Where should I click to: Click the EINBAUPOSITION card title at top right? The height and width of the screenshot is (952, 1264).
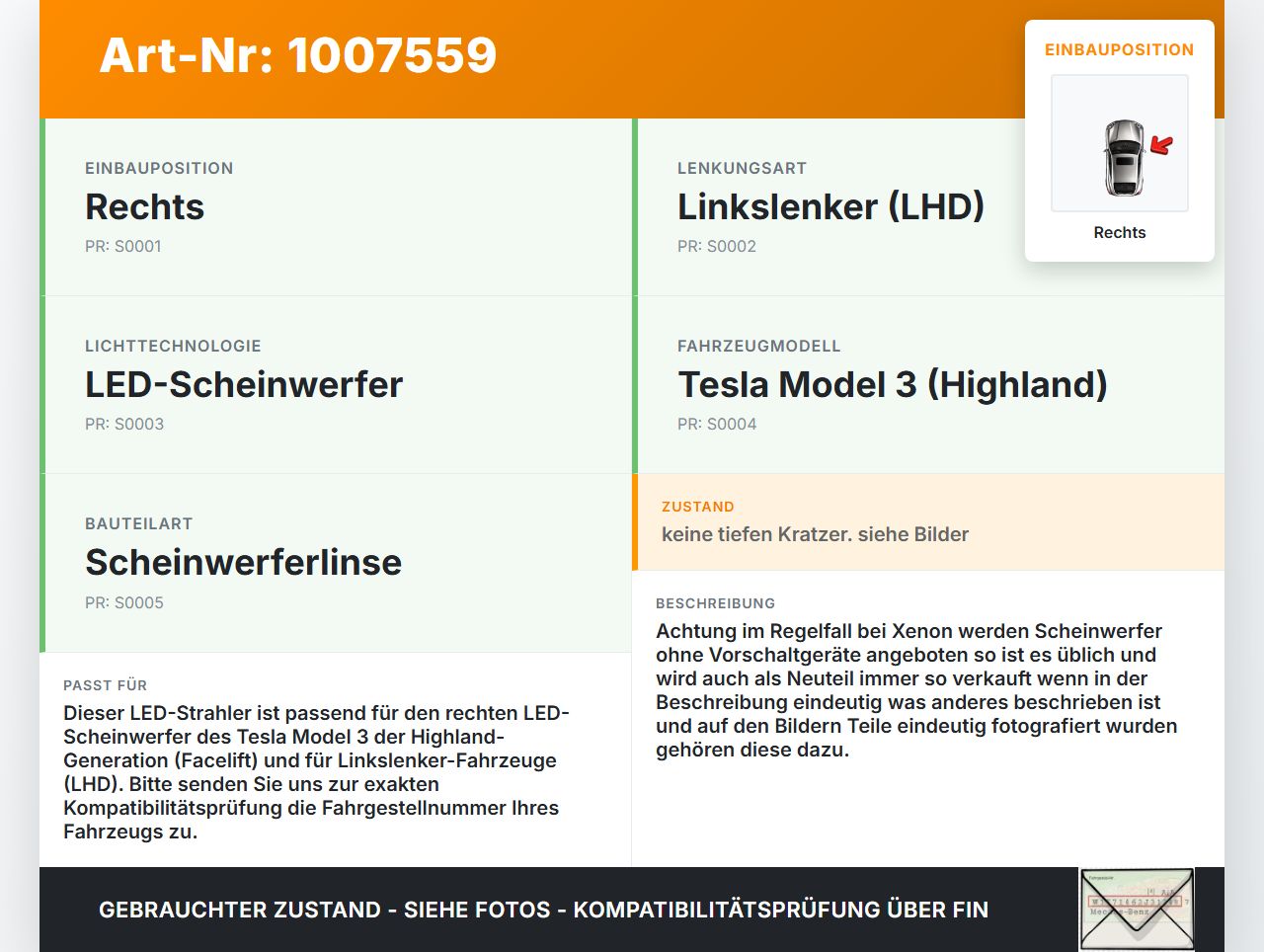click(x=1120, y=49)
